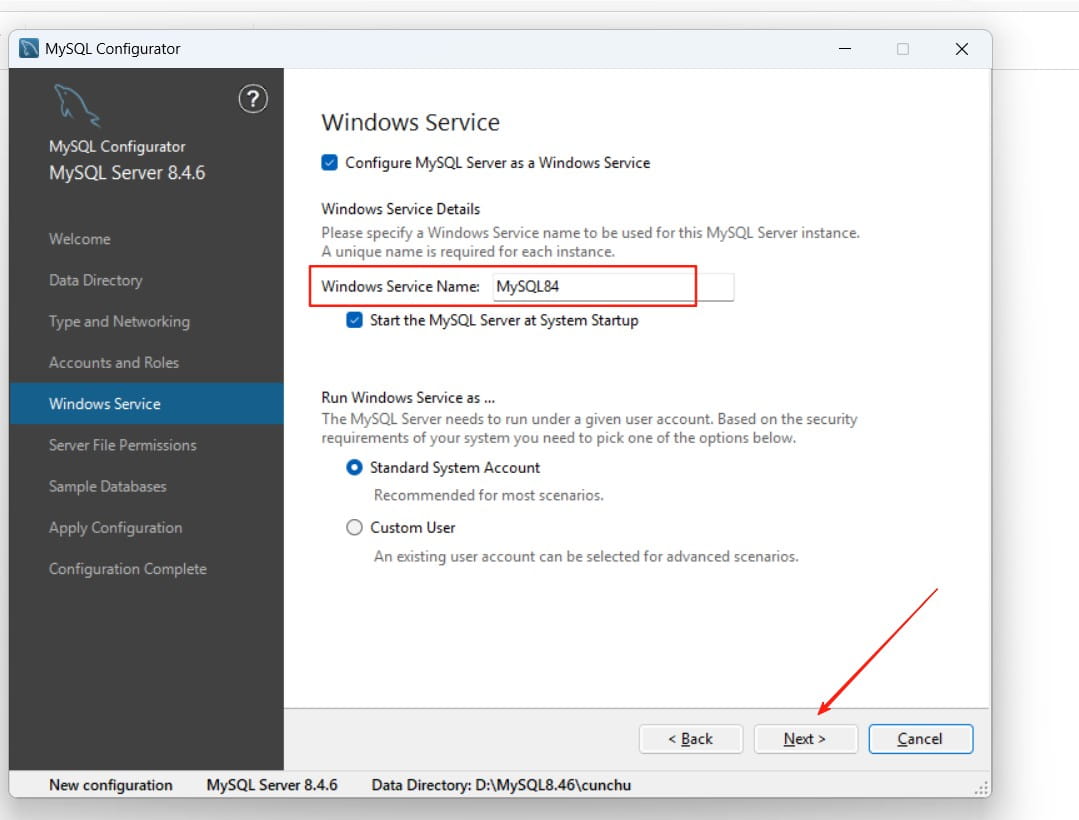Screen dimensions: 1079x820
Task: Open the Data Directory step
Action: (96, 281)
